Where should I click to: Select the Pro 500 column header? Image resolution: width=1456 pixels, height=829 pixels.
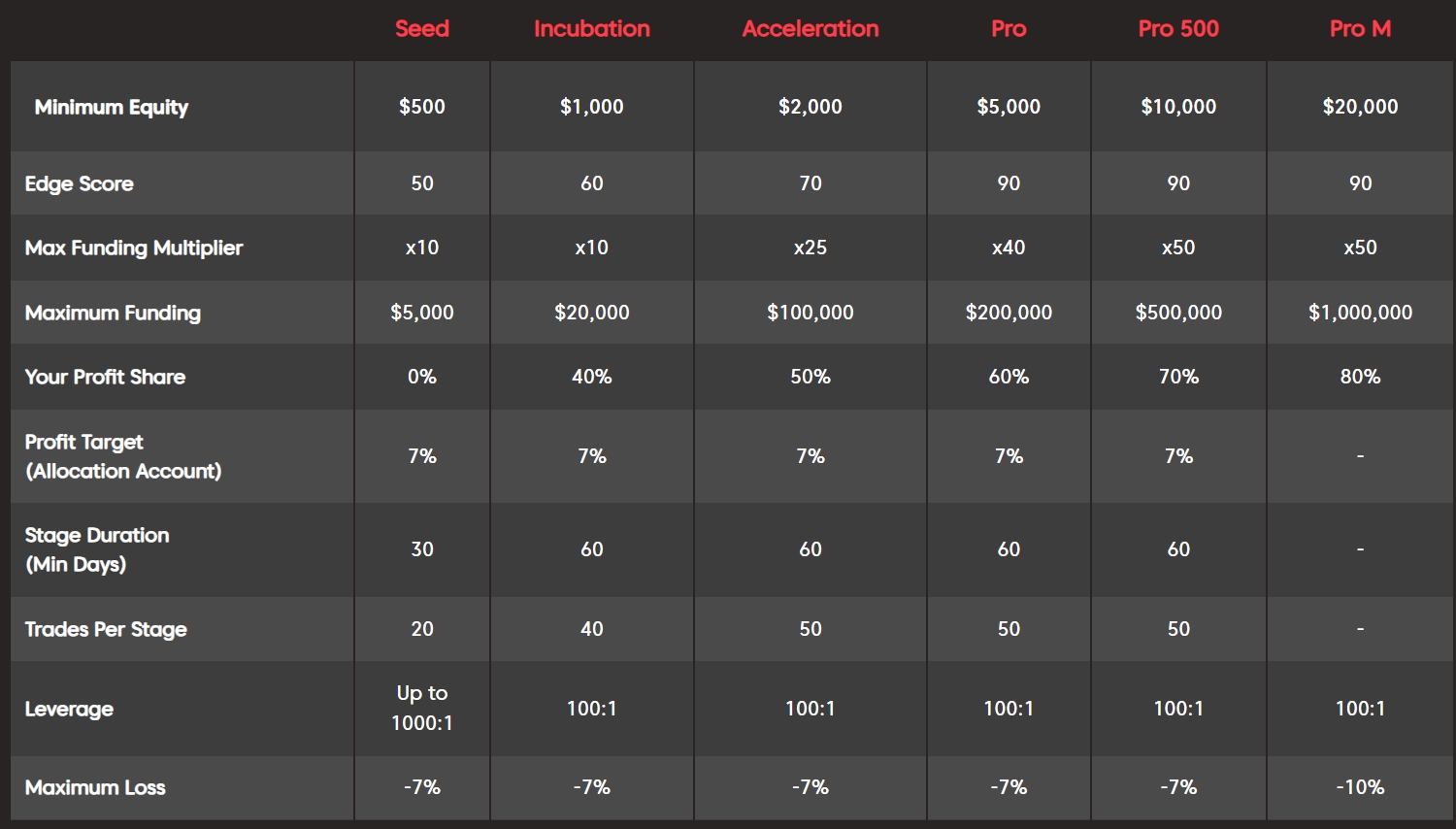point(1177,29)
